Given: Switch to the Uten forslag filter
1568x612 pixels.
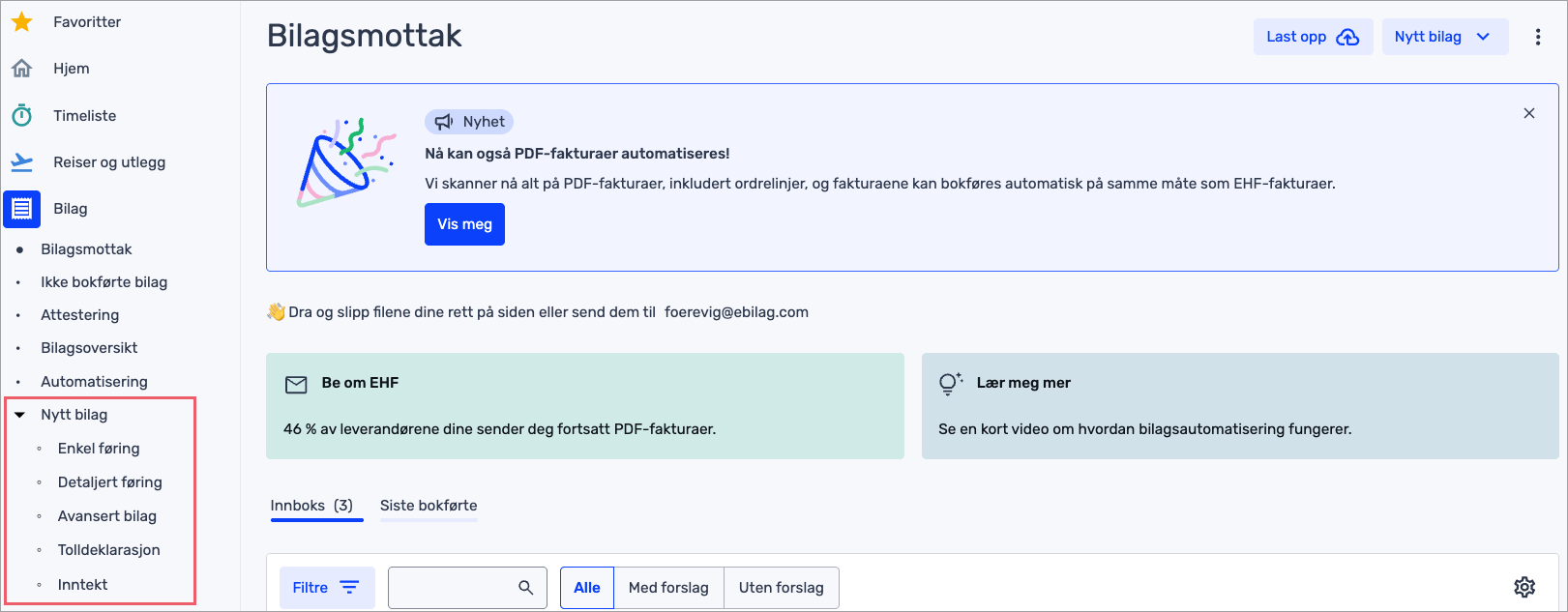Looking at the screenshot, I should (781, 588).
